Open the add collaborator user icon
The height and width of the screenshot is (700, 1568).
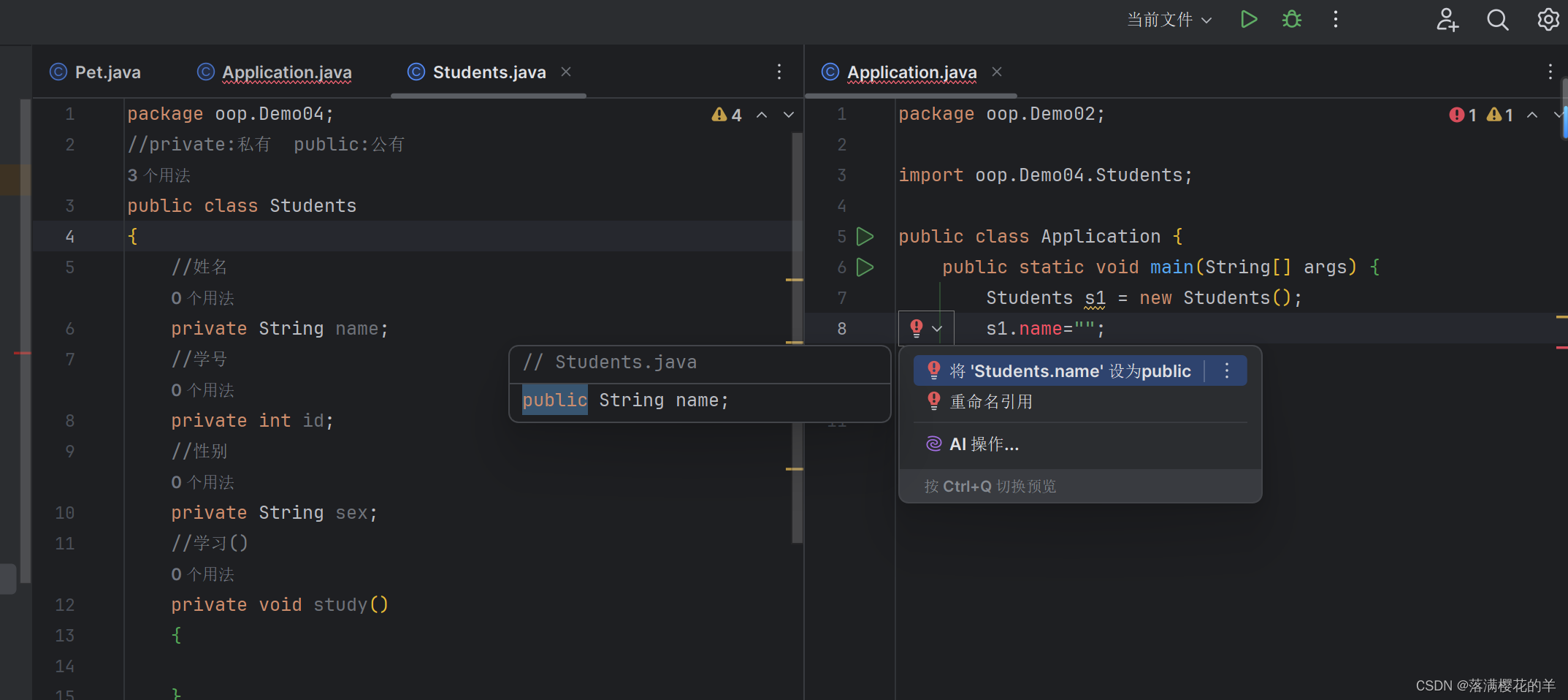[1447, 19]
